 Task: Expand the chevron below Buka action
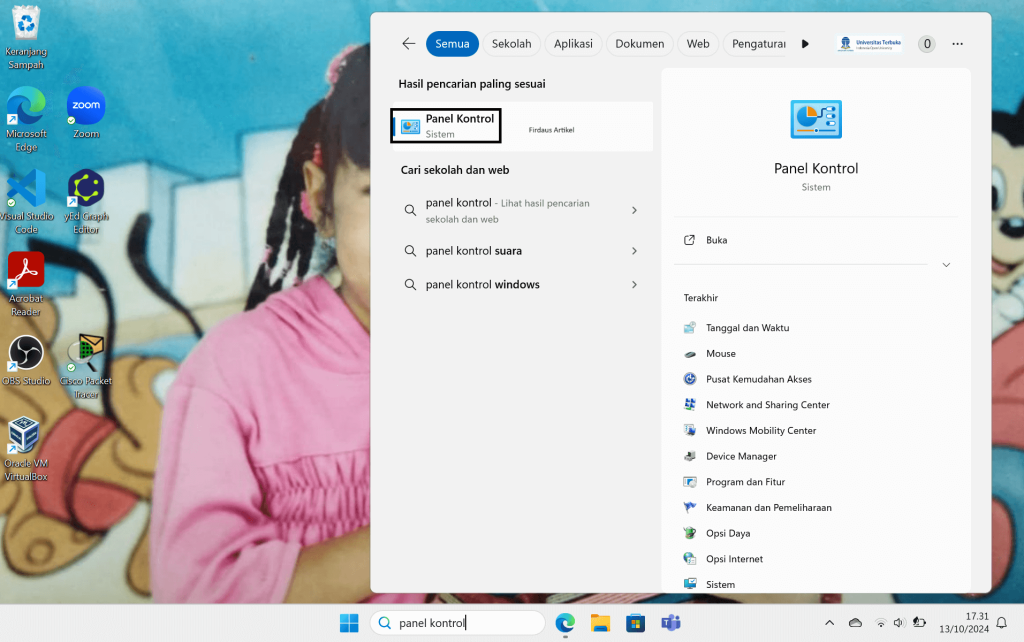coord(946,265)
